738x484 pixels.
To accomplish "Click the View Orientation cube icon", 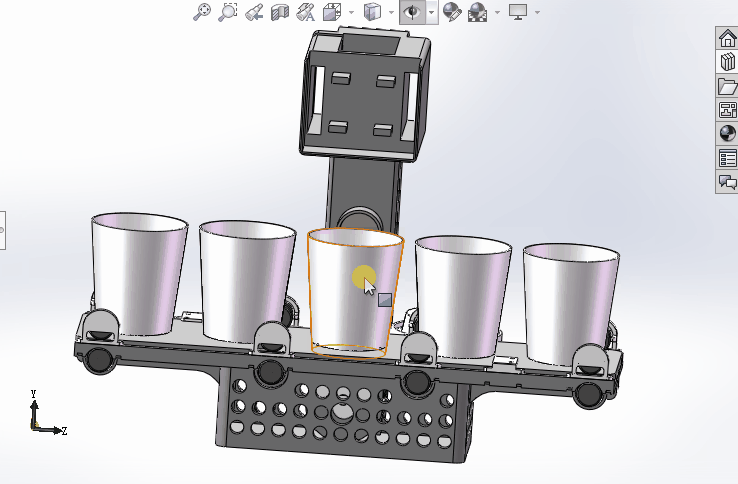I will (332, 12).
